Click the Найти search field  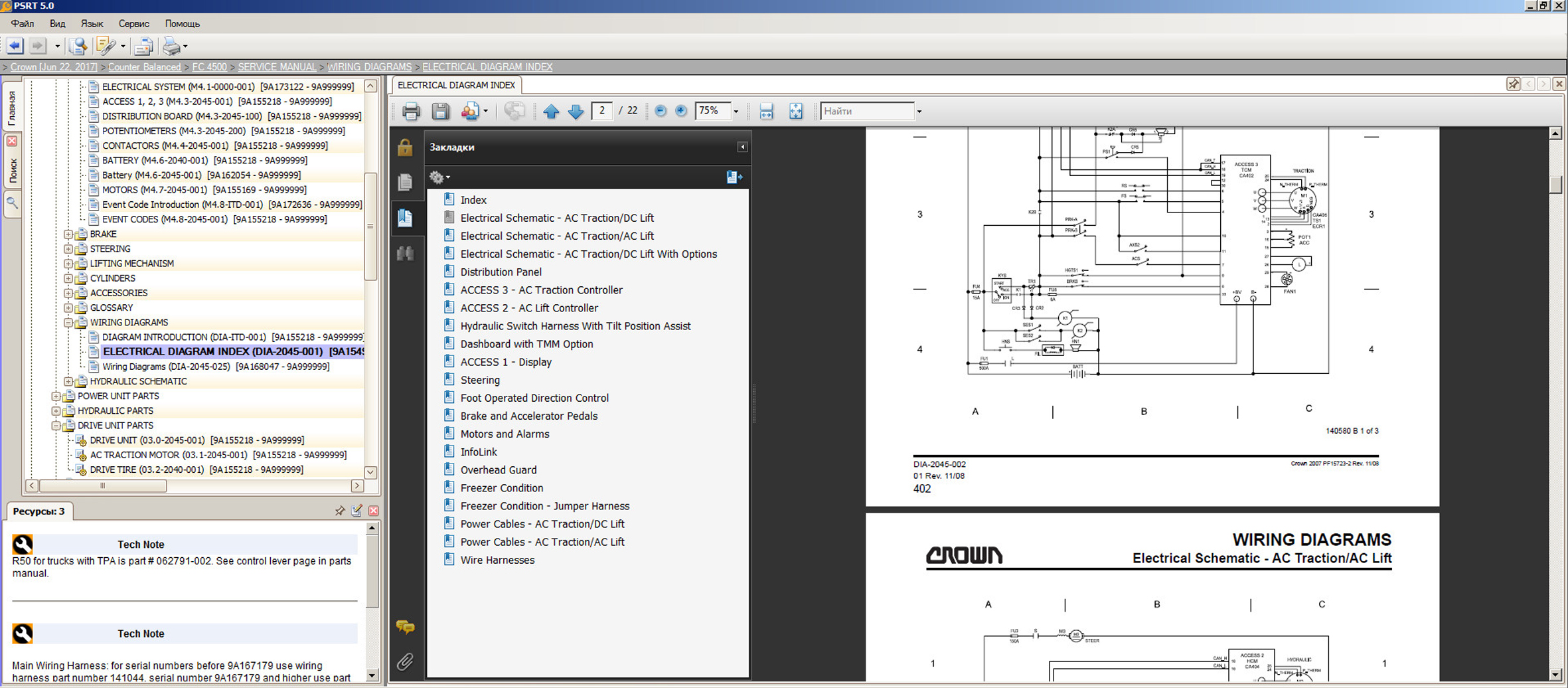[x=866, y=111]
